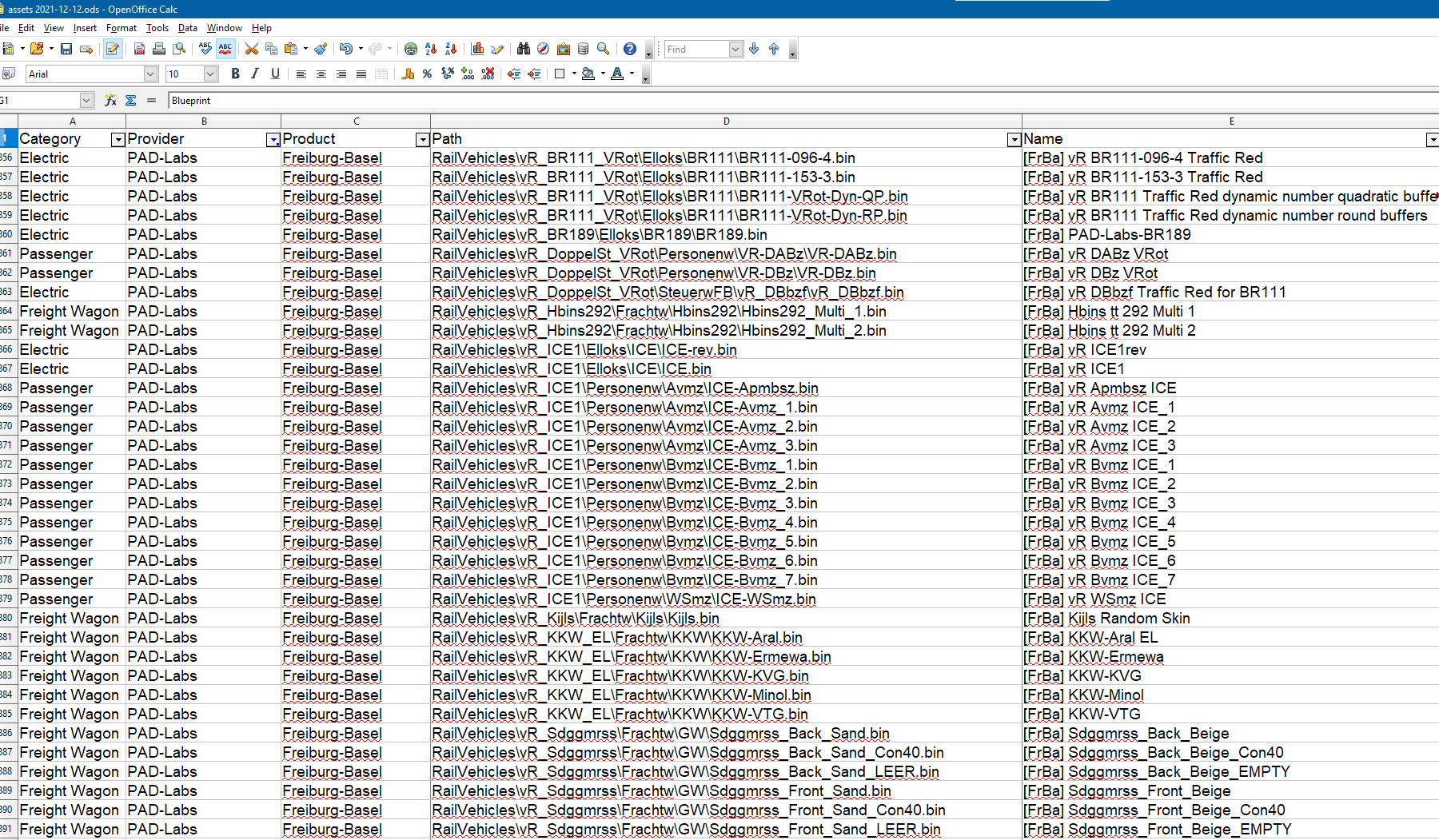Export directly as PDF
This screenshot has width=1439, height=840.
pyautogui.click(x=139, y=50)
